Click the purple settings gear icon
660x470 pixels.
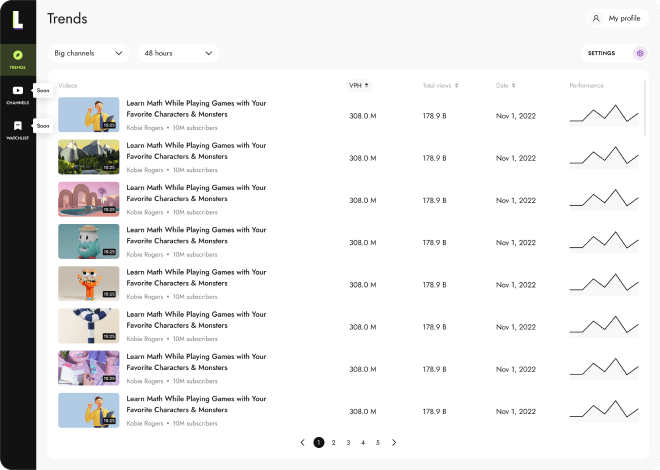[x=640, y=53]
